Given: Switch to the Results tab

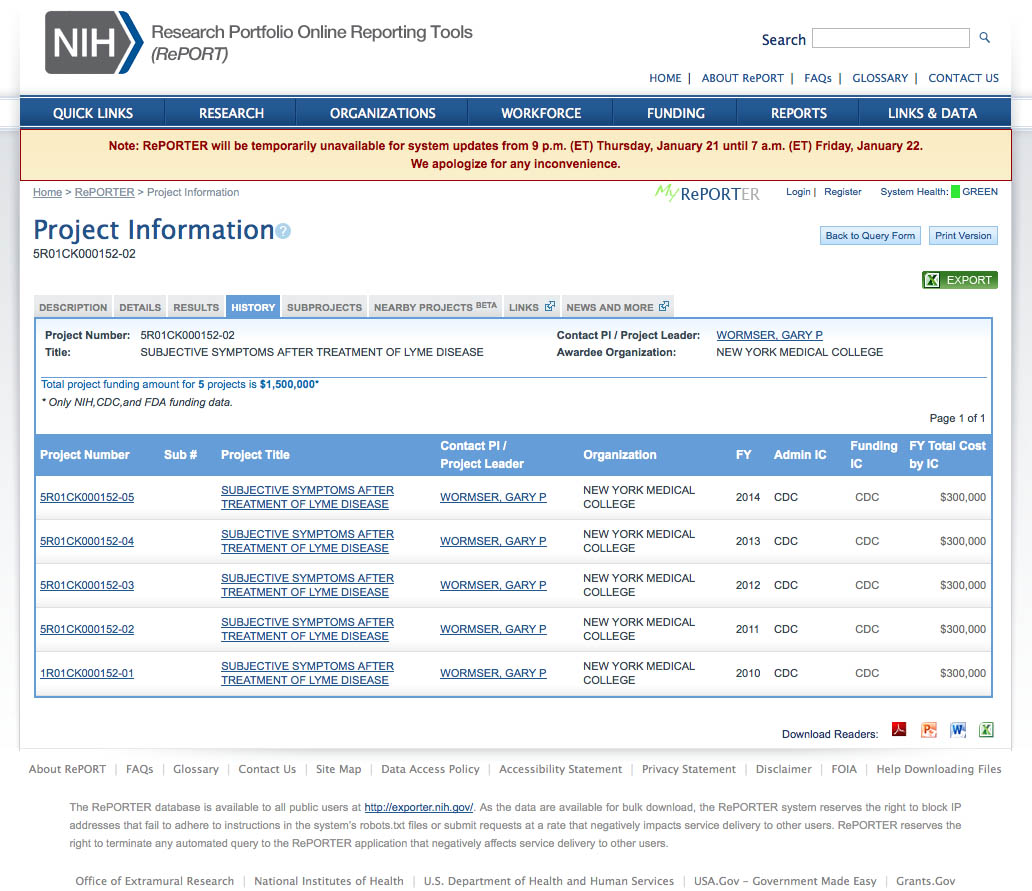Looking at the screenshot, I should [196, 307].
